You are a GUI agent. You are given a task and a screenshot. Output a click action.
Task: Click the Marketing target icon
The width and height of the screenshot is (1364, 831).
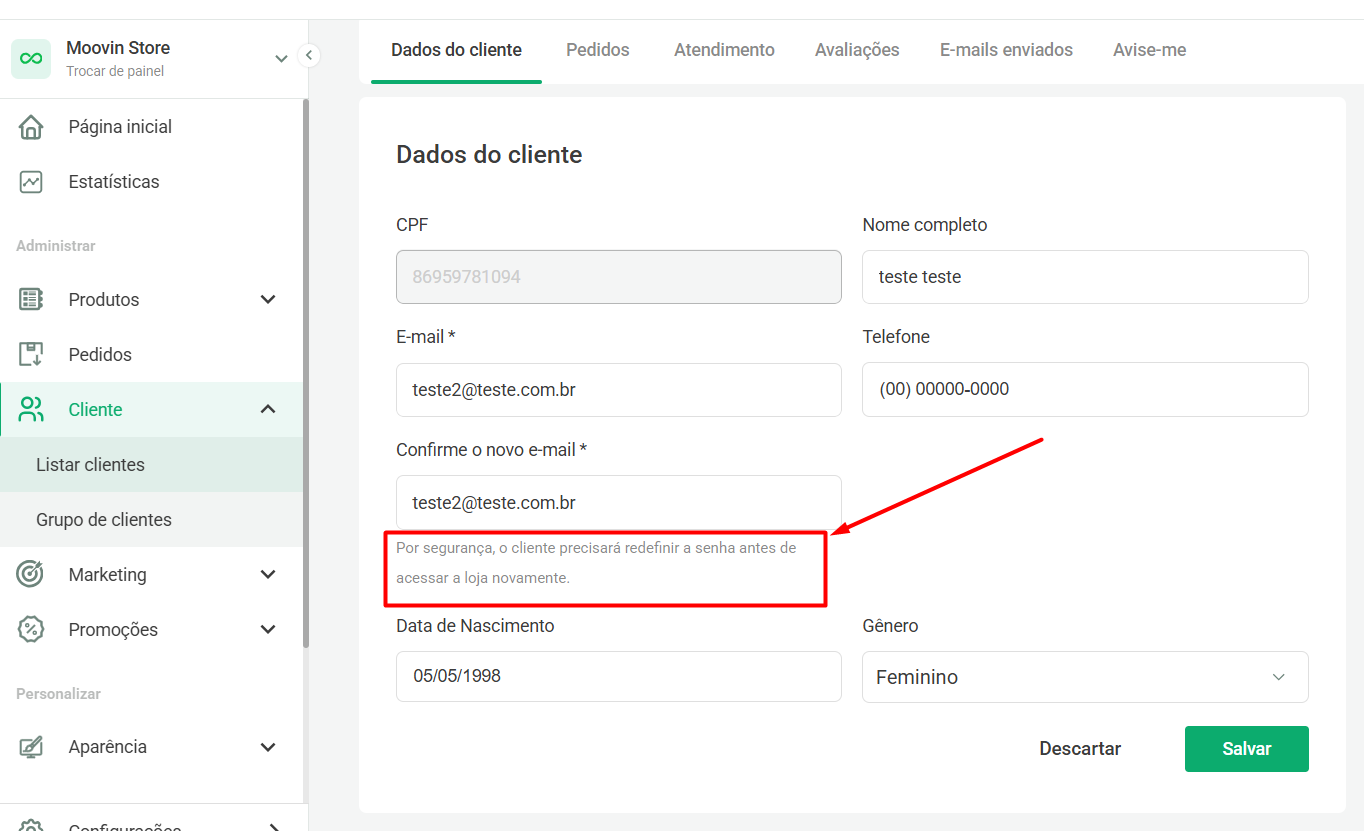point(31,574)
